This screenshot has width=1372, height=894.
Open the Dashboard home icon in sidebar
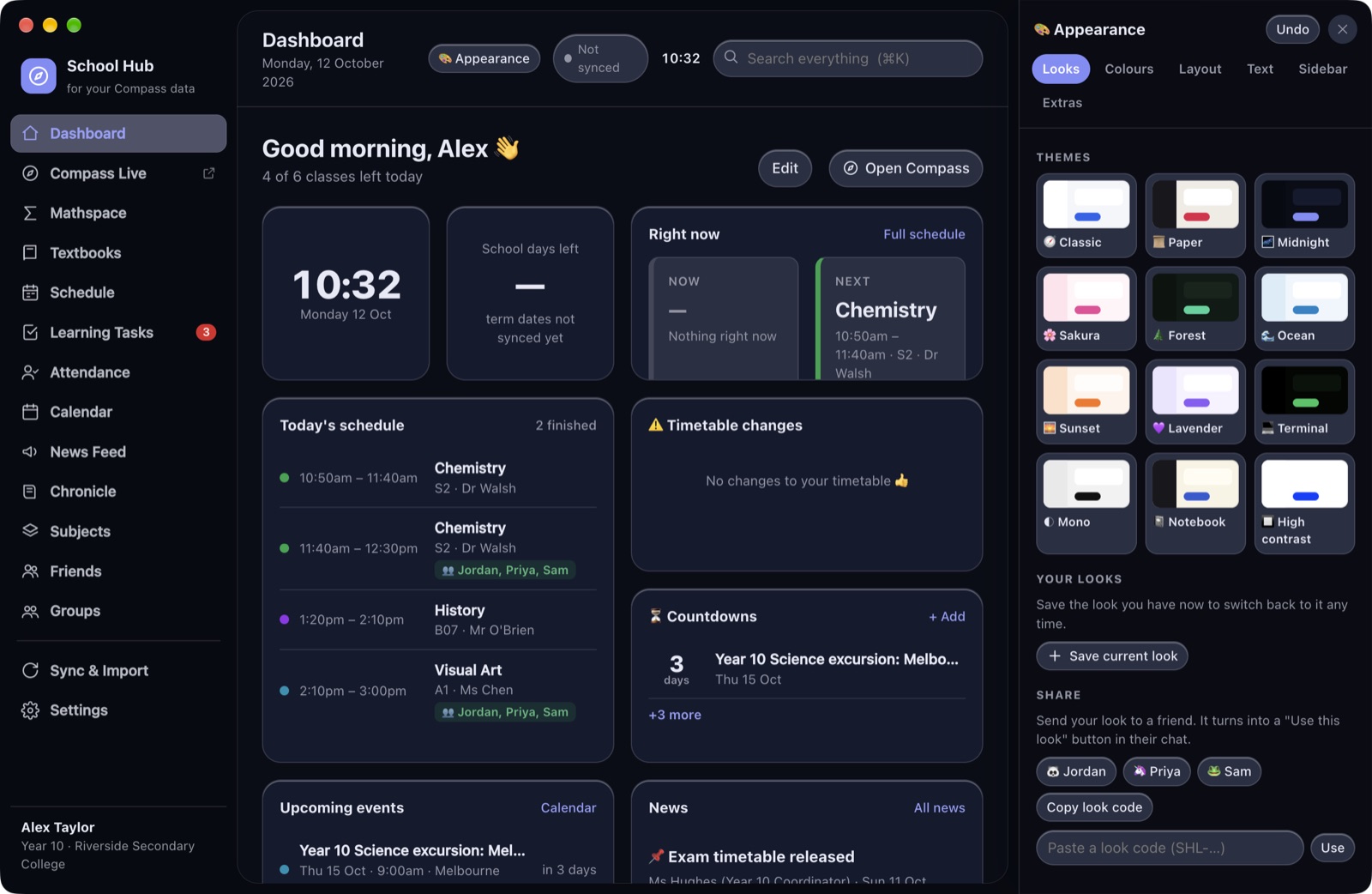[30, 133]
